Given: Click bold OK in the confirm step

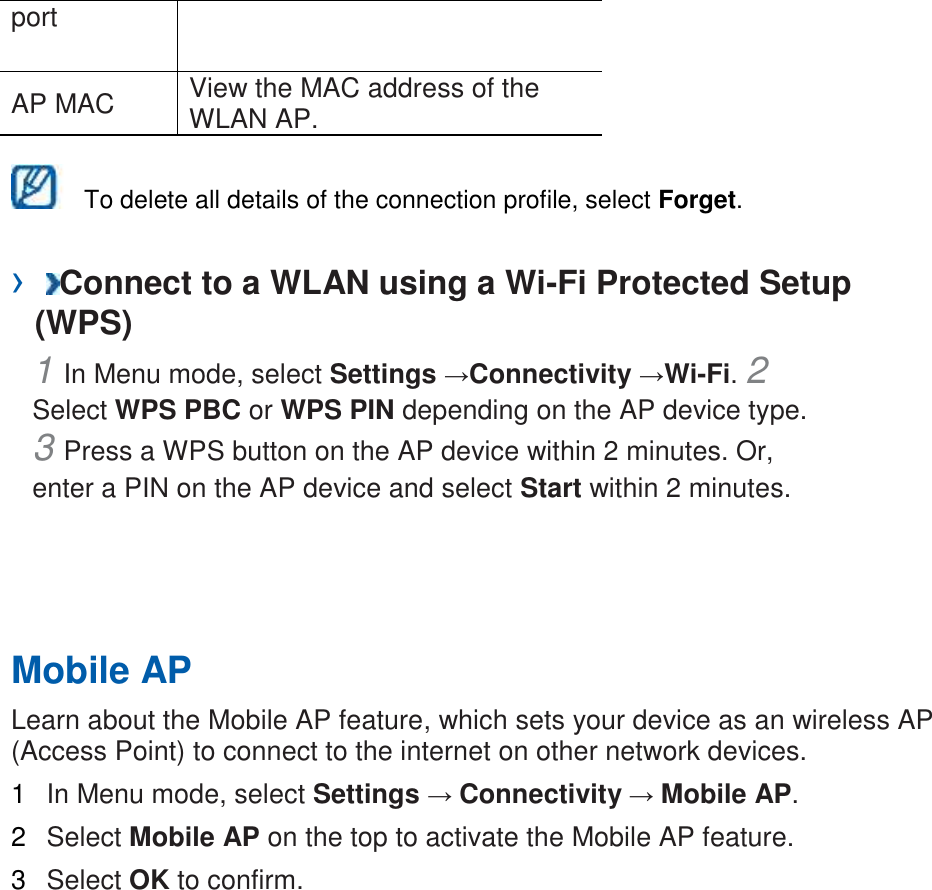Looking at the screenshot, I should pyautogui.click(x=149, y=880).
